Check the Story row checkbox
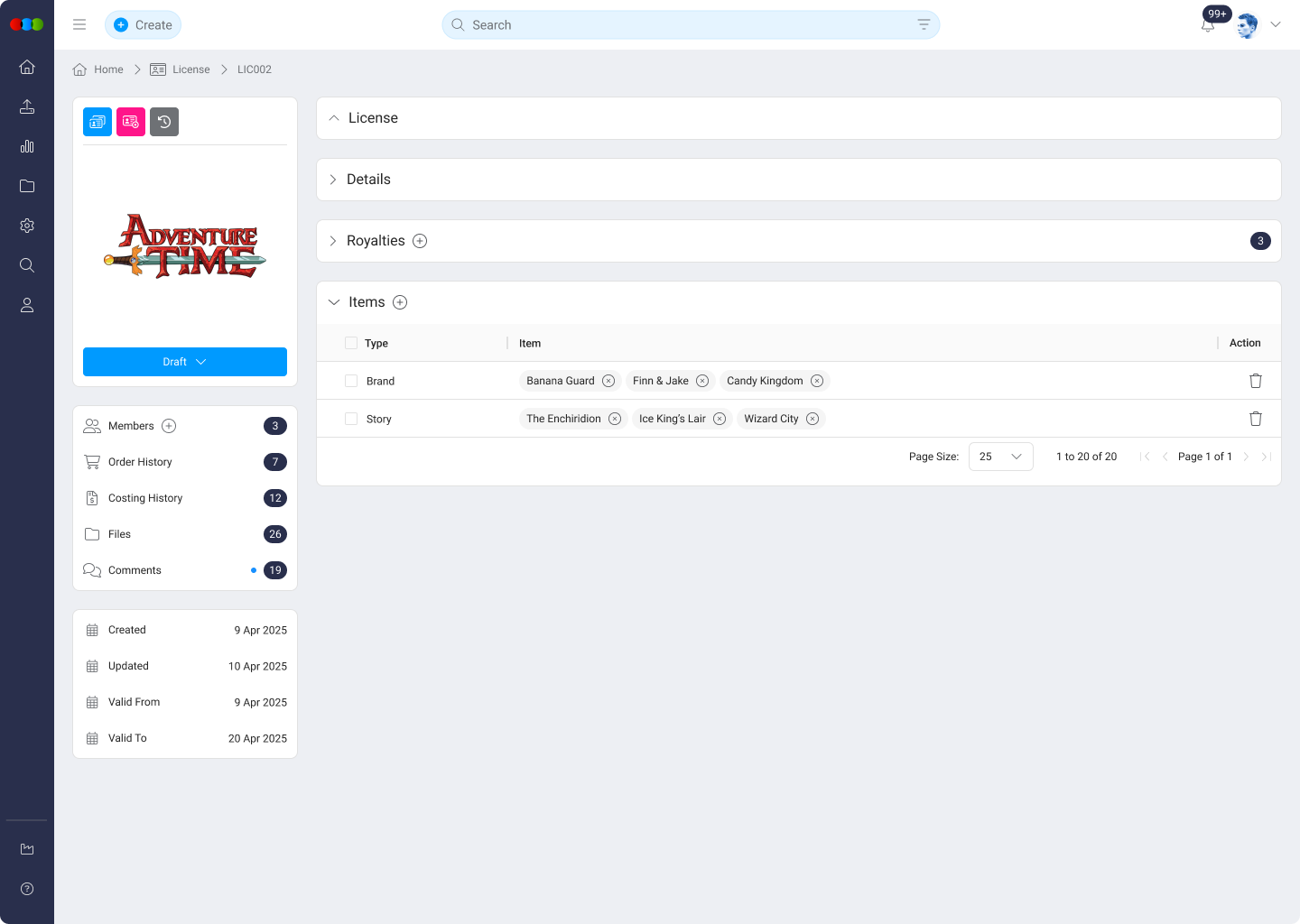Image resolution: width=1300 pixels, height=924 pixels. [351, 419]
